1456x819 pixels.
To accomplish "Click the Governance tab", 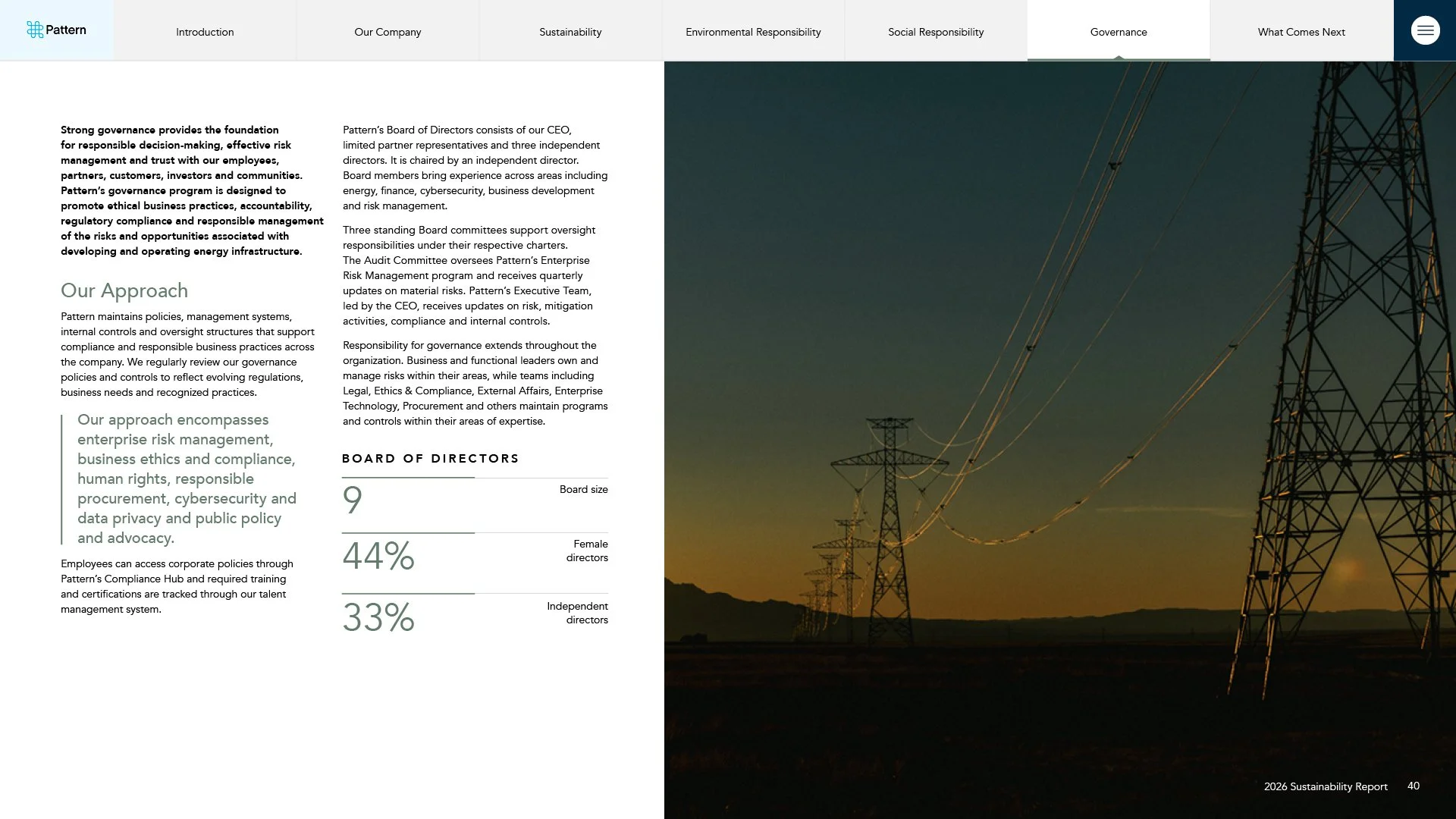I will click(1119, 32).
